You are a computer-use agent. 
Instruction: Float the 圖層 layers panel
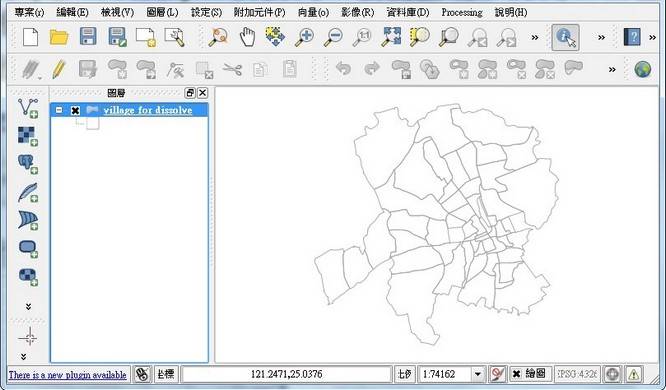[x=190, y=93]
